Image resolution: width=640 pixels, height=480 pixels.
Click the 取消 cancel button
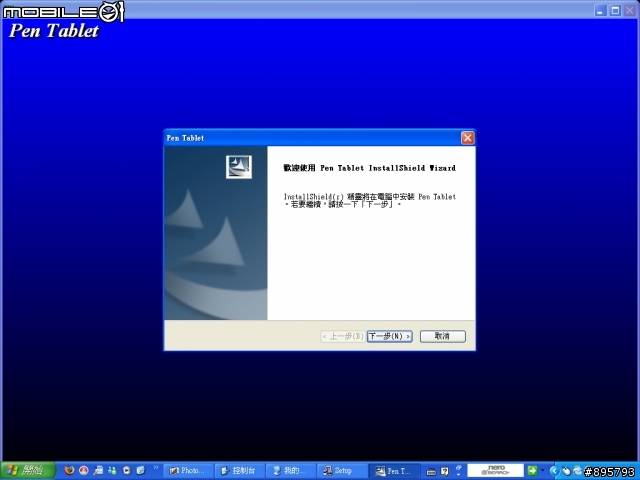tap(442, 336)
